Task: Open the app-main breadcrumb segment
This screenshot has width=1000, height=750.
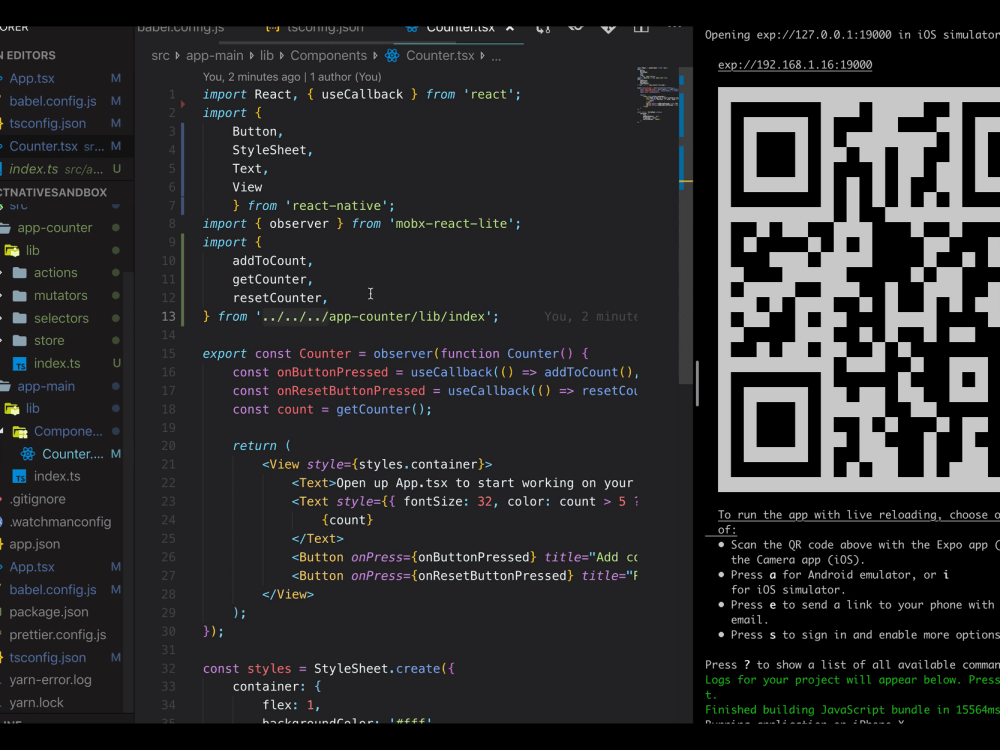Action: click(215, 55)
